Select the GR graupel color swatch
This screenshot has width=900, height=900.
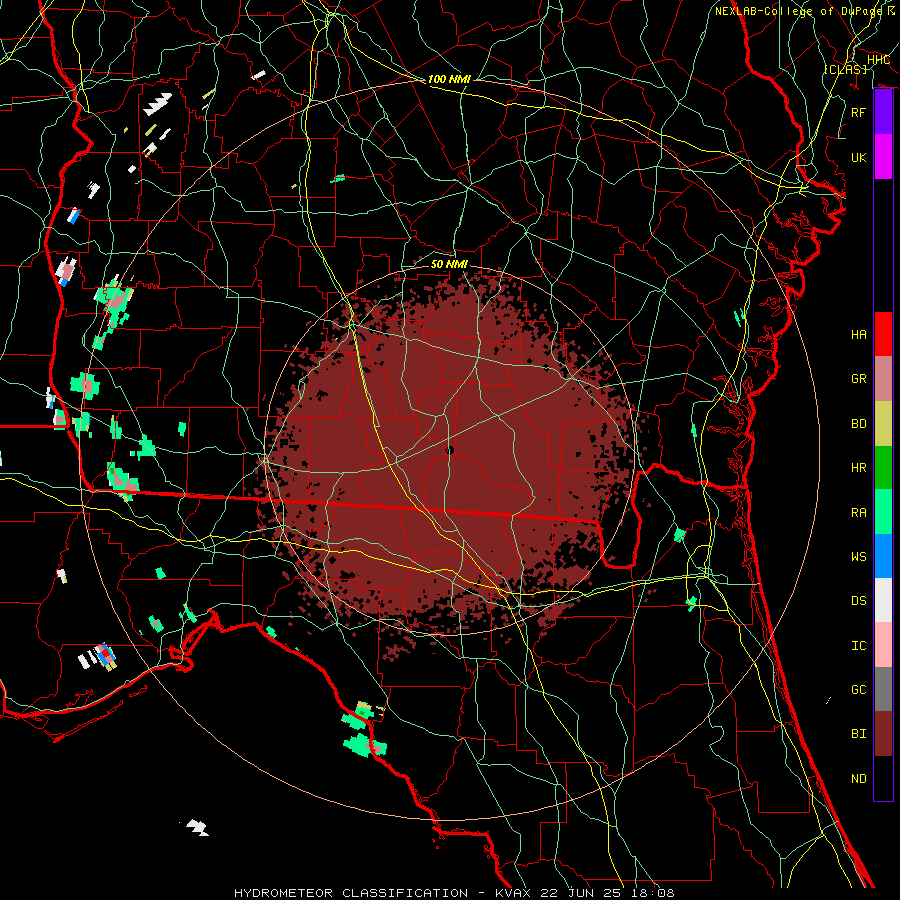(883, 378)
